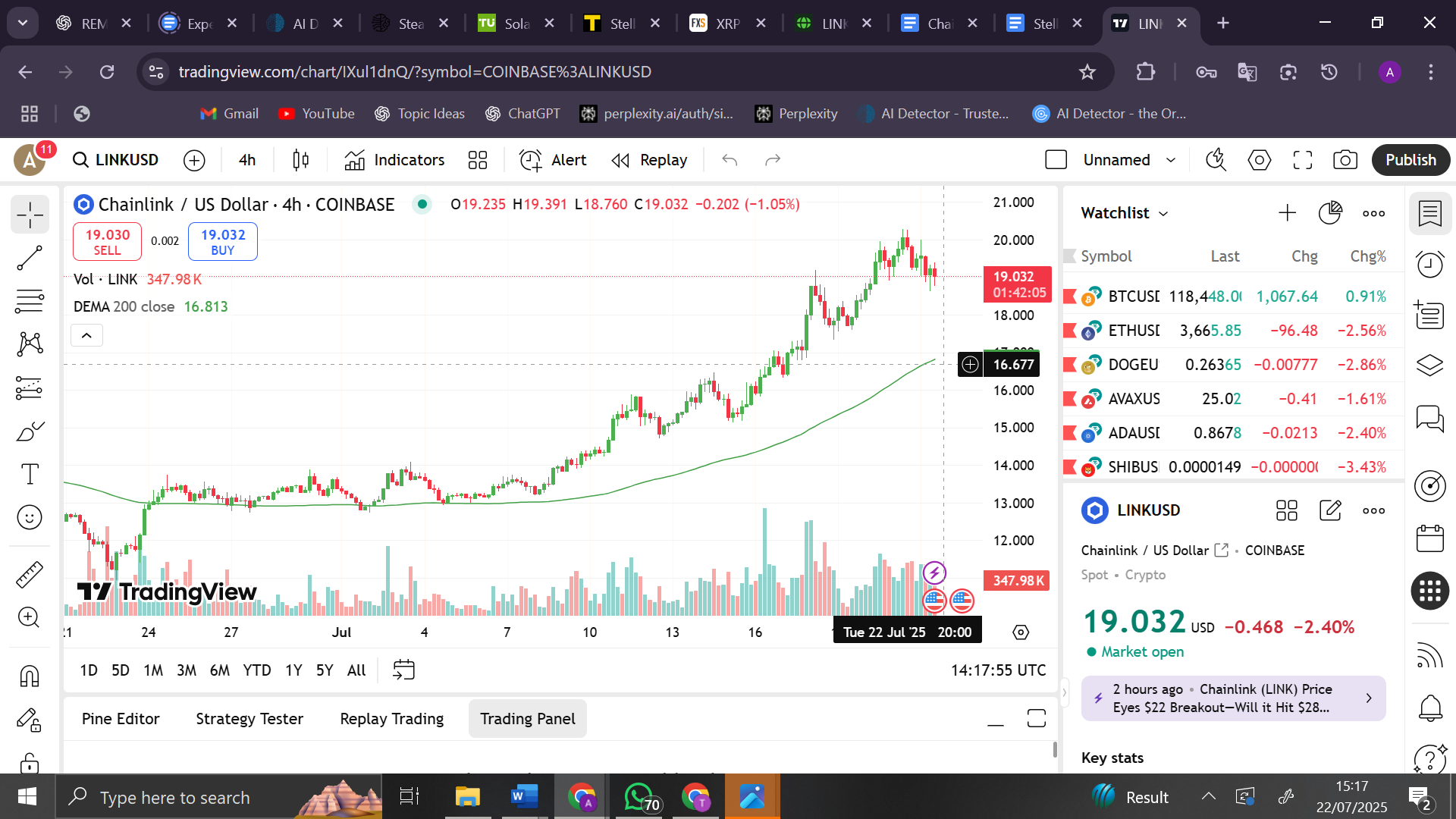Select the BTCUSD watchlist row
The image size is (1456, 819).
[x=1234, y=297]
